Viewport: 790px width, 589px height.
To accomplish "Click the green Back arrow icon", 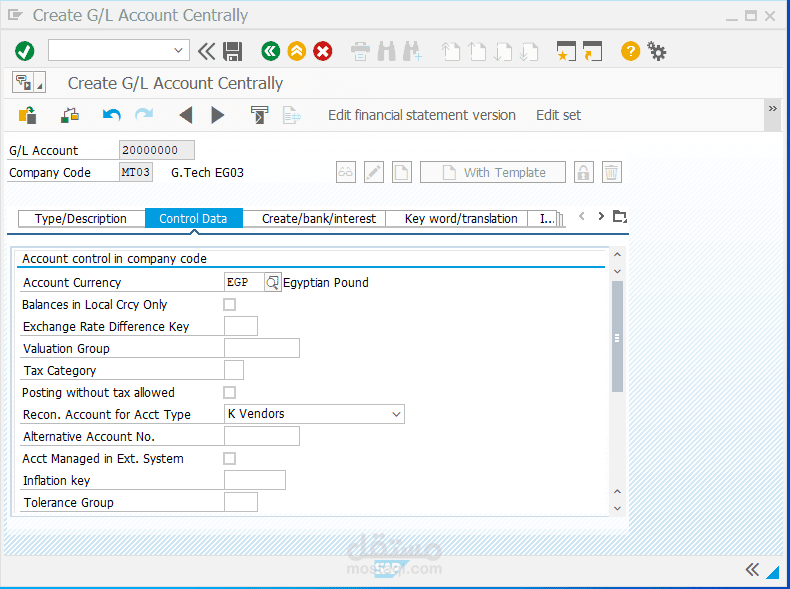I will click(x=271, y=51).
